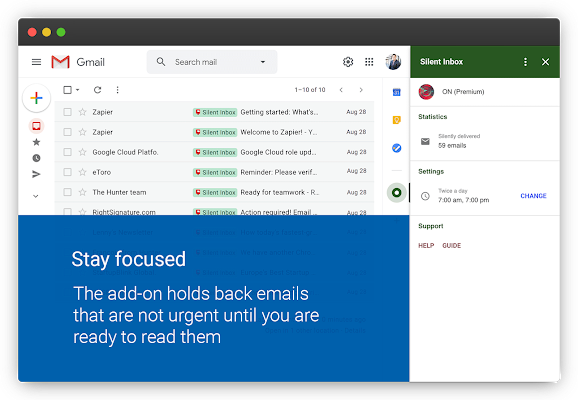Open search options dropdown arrow
The width and height of the screenshot is (578, 400).
click(263, 62)
